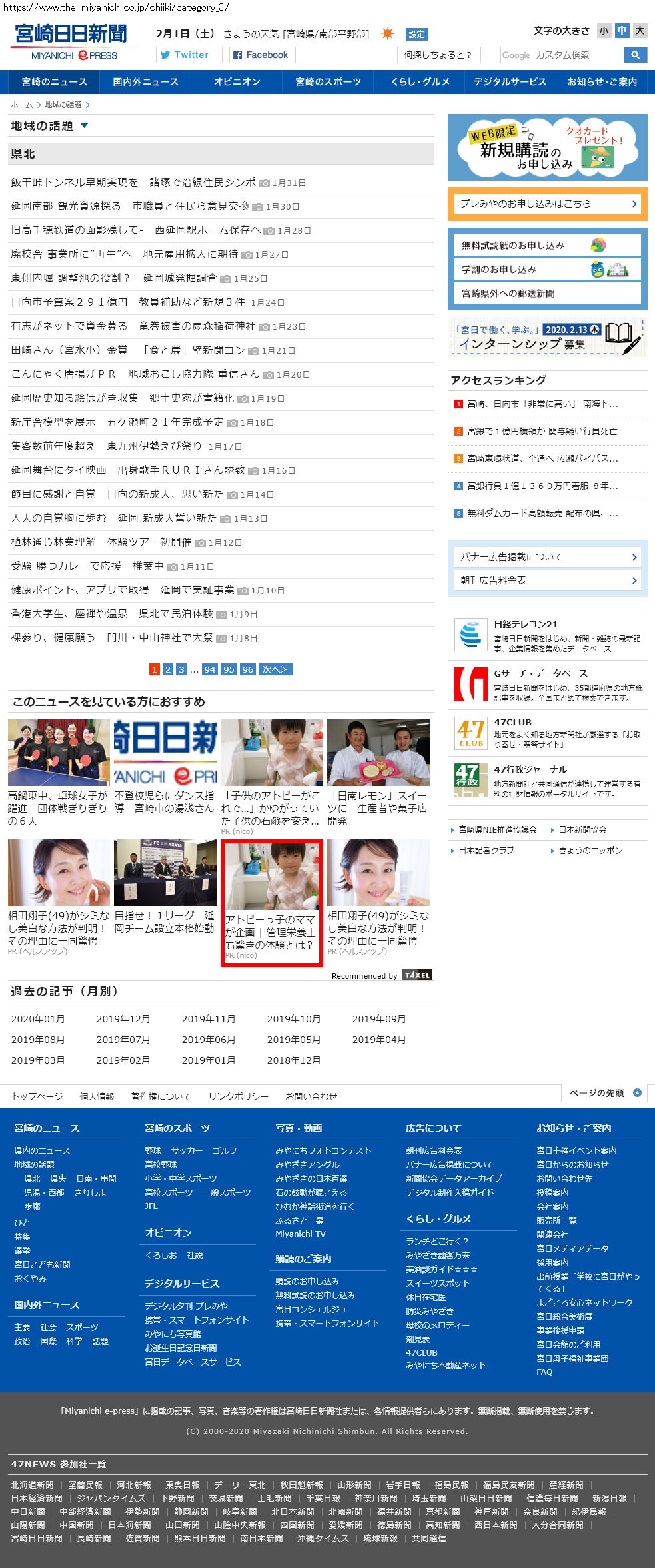Viewport: 655px width, 1568px height.
Task: Expand the 地域の話題 dropdown arrow
Action: click(x=84, y=126)
